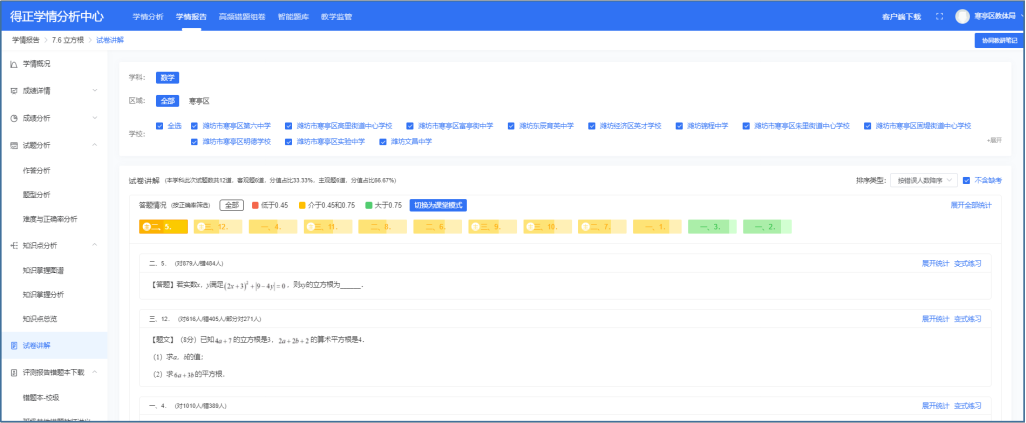Click 变式练习 link for question 二、5.
This screenshot has height=423, width=1026.
[x=968, y=264]
